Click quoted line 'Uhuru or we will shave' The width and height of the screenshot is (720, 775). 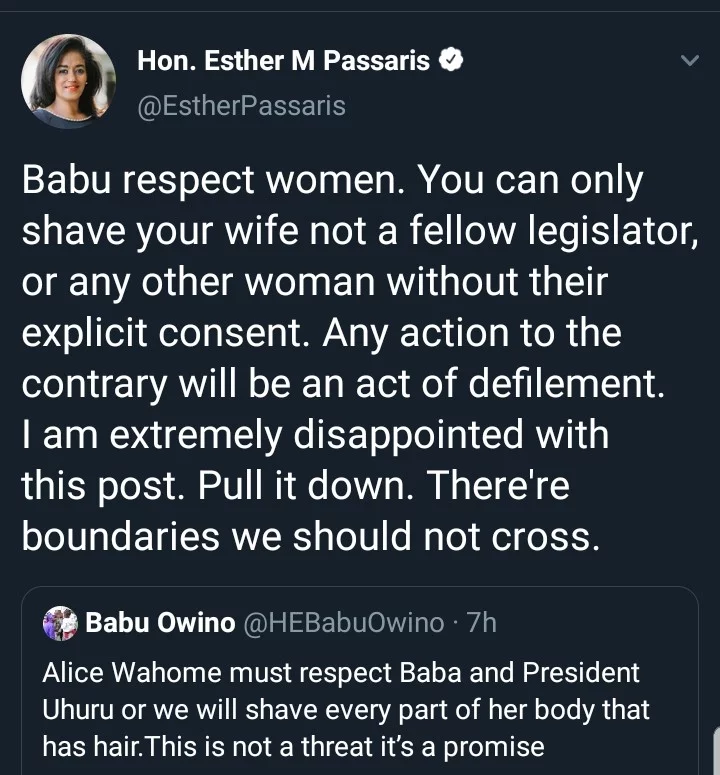345,710
